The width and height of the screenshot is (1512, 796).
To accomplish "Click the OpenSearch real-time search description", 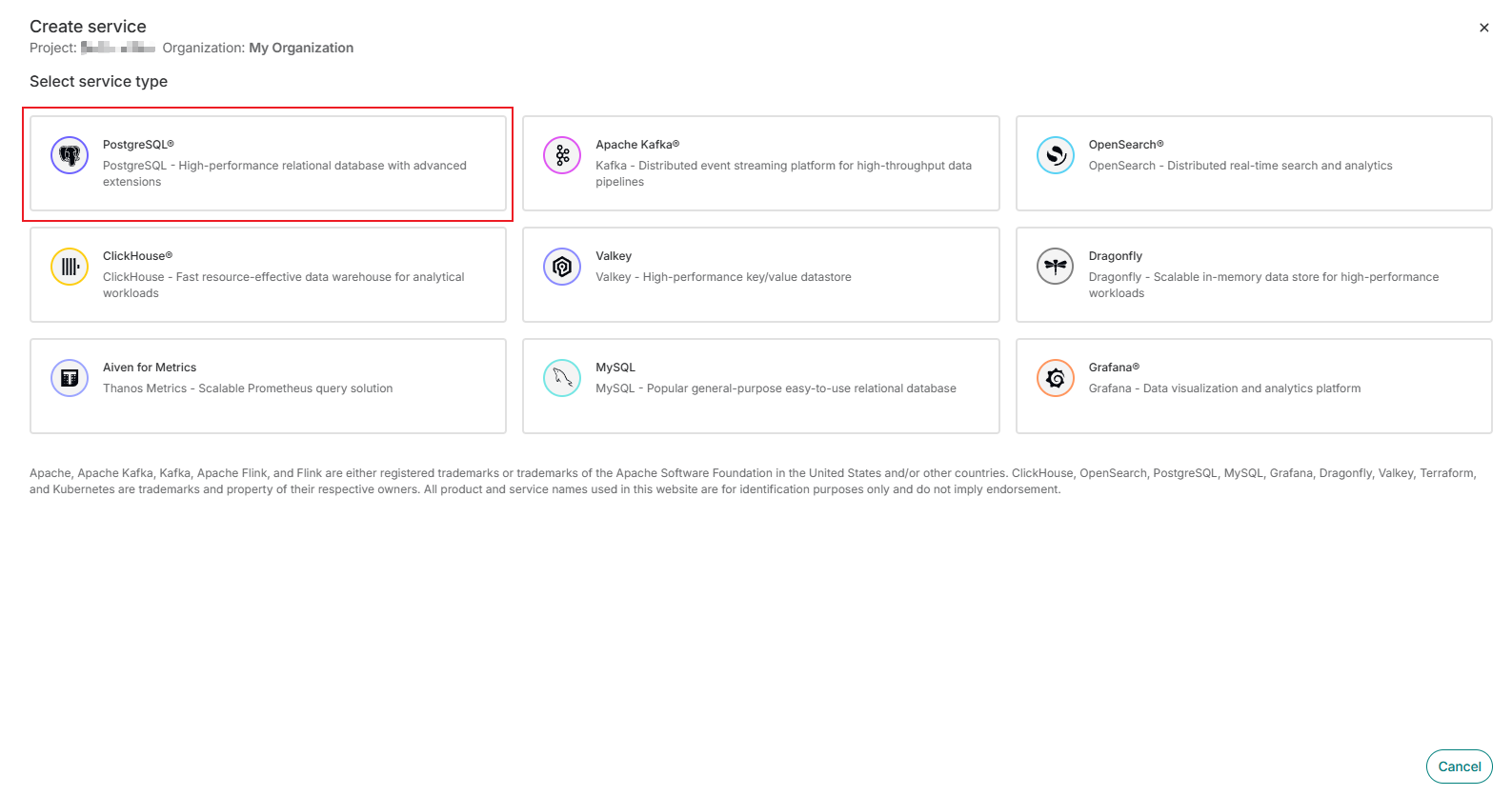I will [1240, 166].
